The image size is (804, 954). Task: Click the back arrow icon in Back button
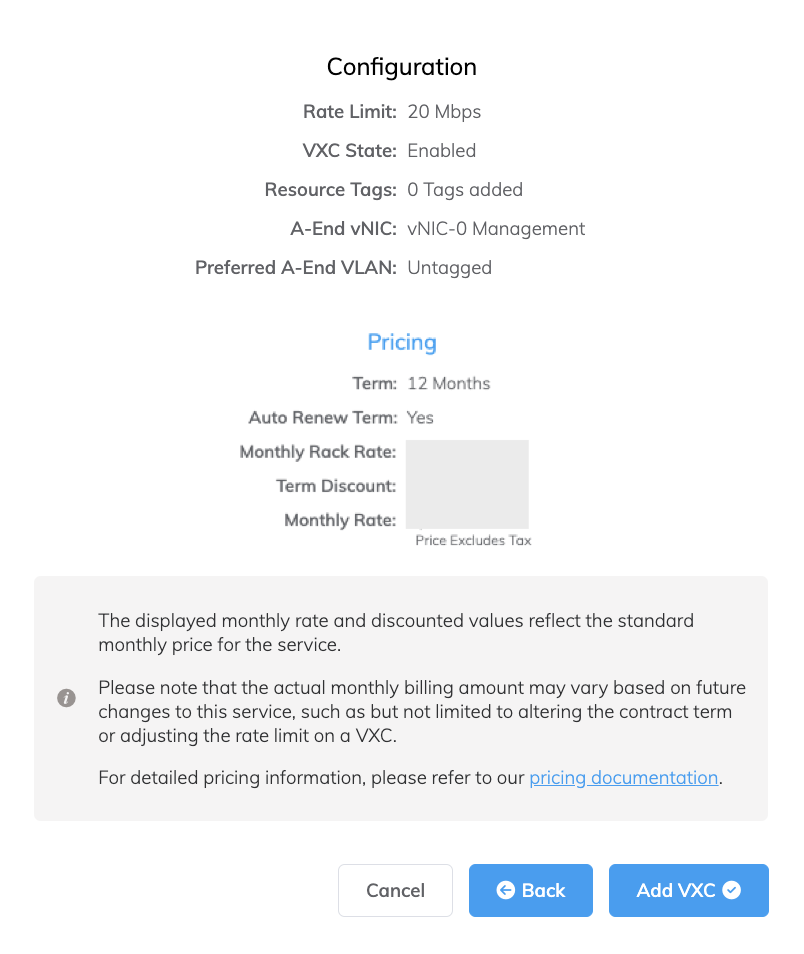point(508,890)
